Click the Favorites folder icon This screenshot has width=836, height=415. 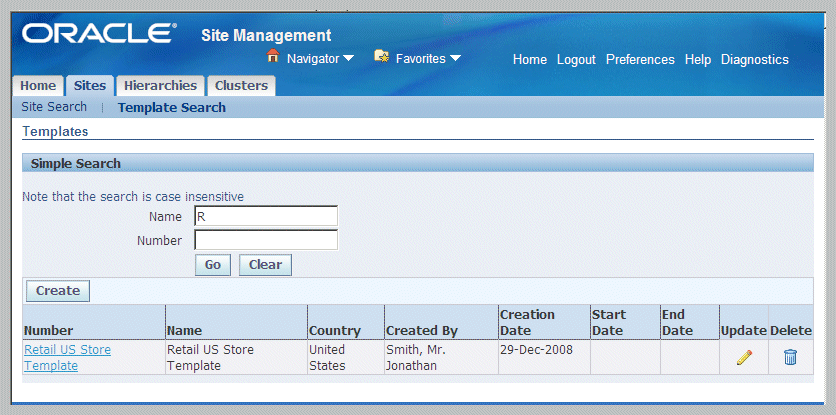[x=381, y=56]
